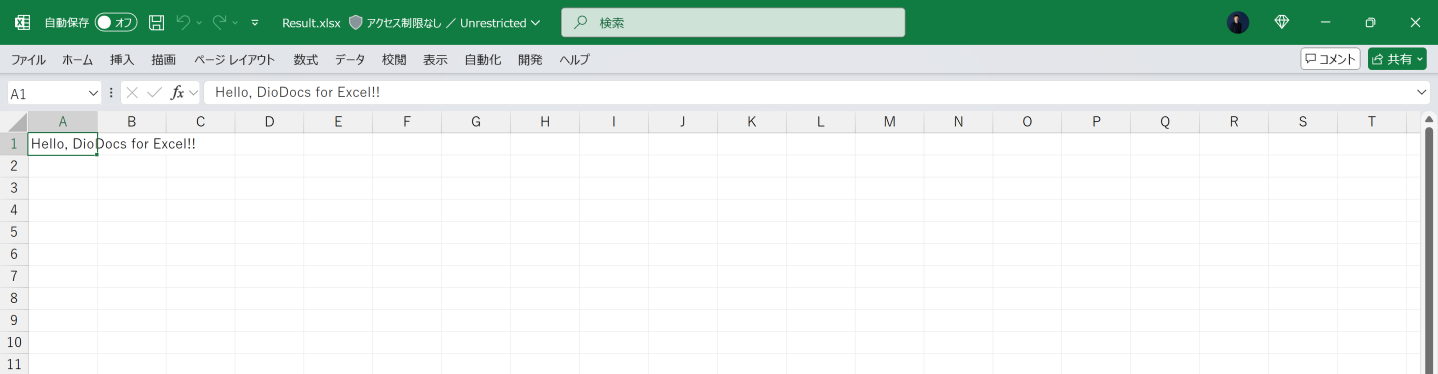The image size is (1438, 374).
Task: Click the Select All corner triangle
Action: 14,122
